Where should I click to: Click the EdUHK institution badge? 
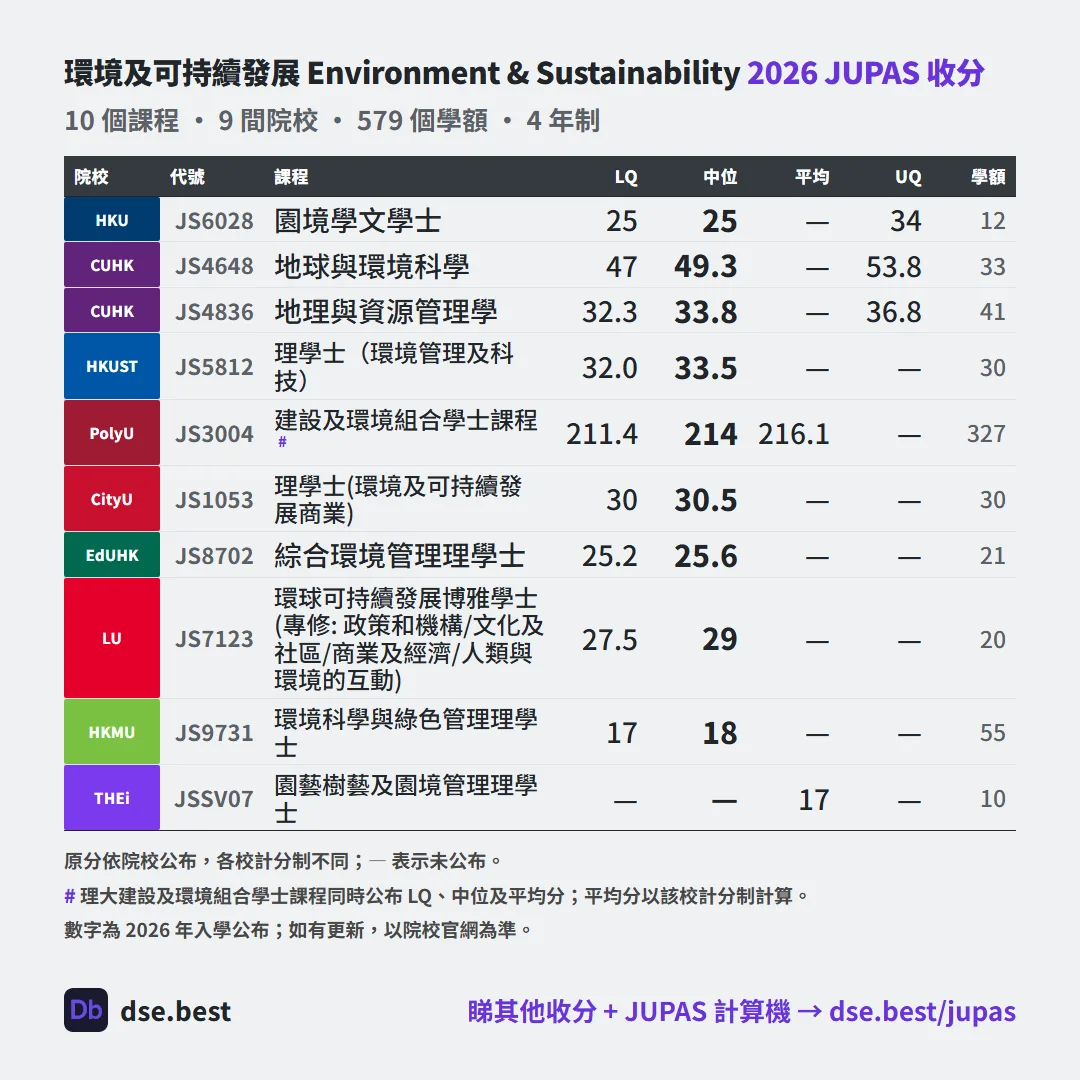point(112,555)
